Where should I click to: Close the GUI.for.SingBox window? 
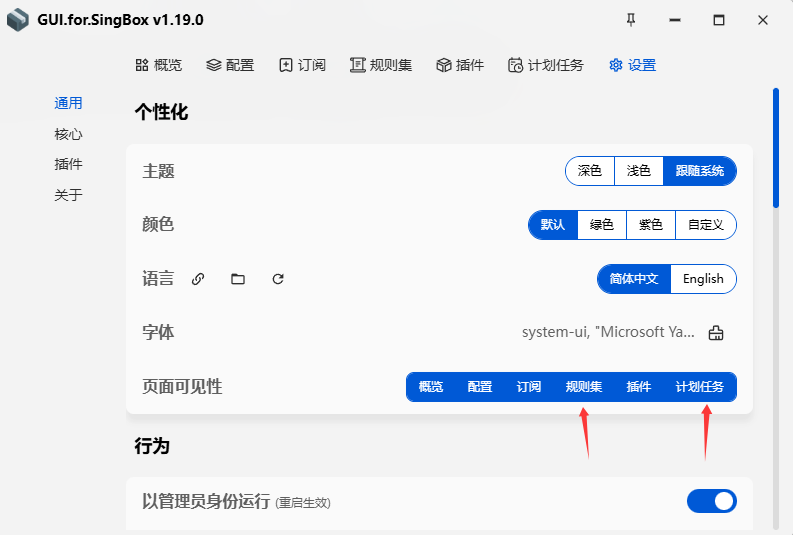click(763, 20)
